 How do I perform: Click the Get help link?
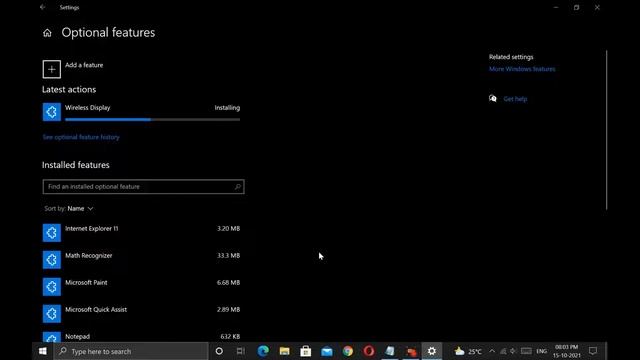point(515,99)
